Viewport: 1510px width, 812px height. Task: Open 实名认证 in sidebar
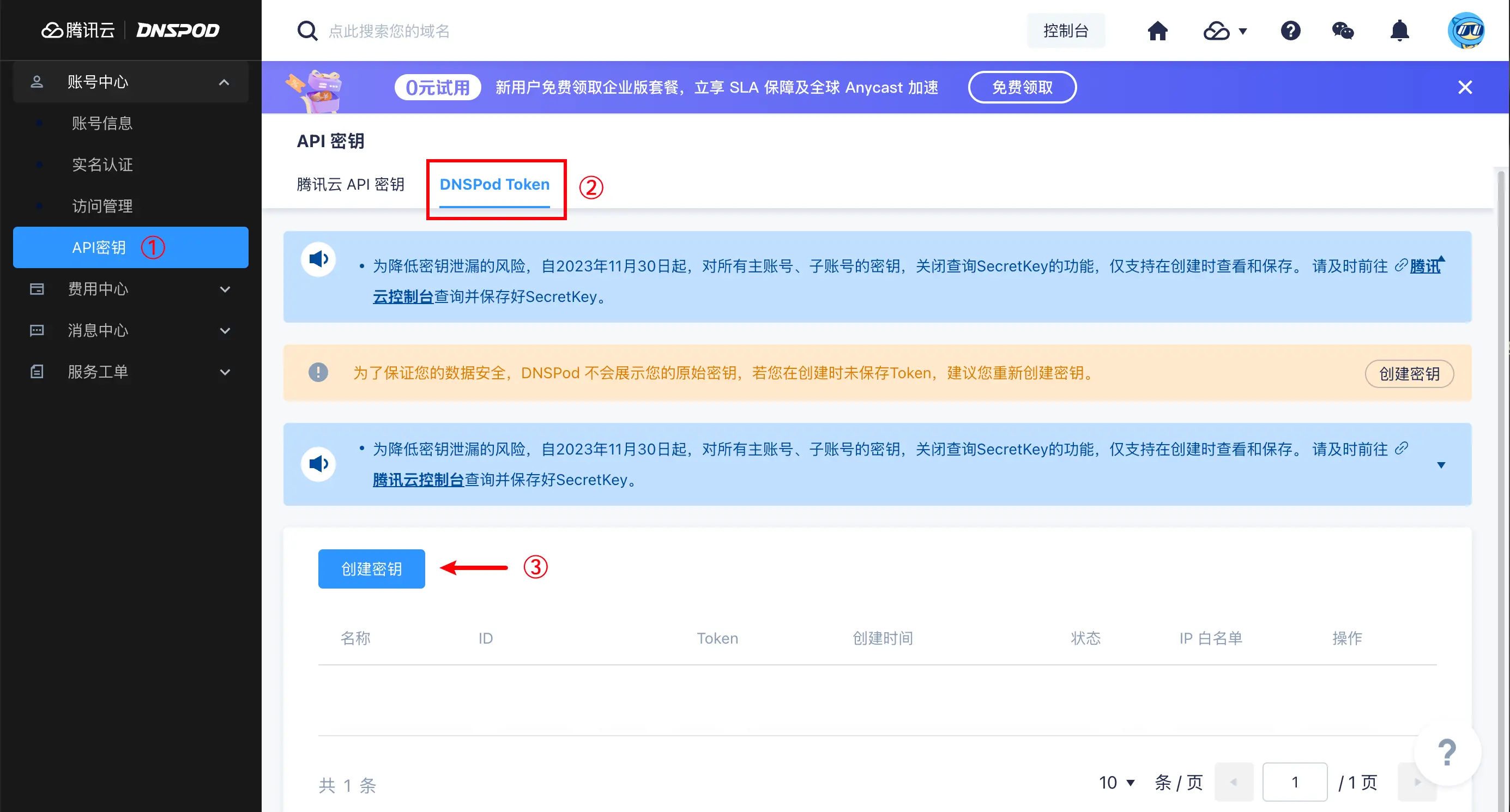pos(102,165)
